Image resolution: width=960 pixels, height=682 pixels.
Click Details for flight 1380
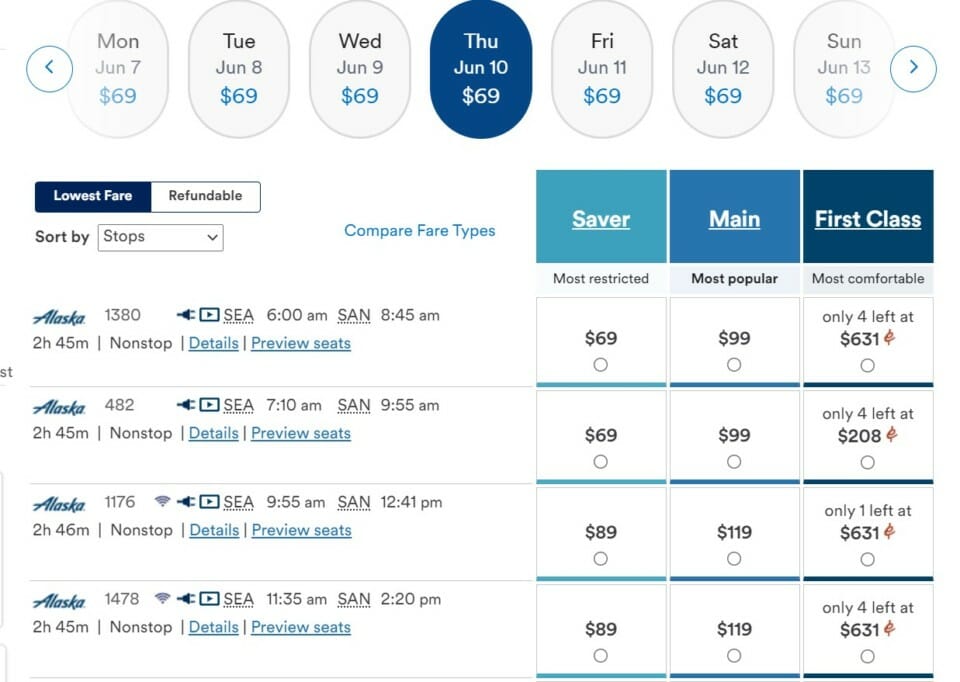tap(214, 343)
